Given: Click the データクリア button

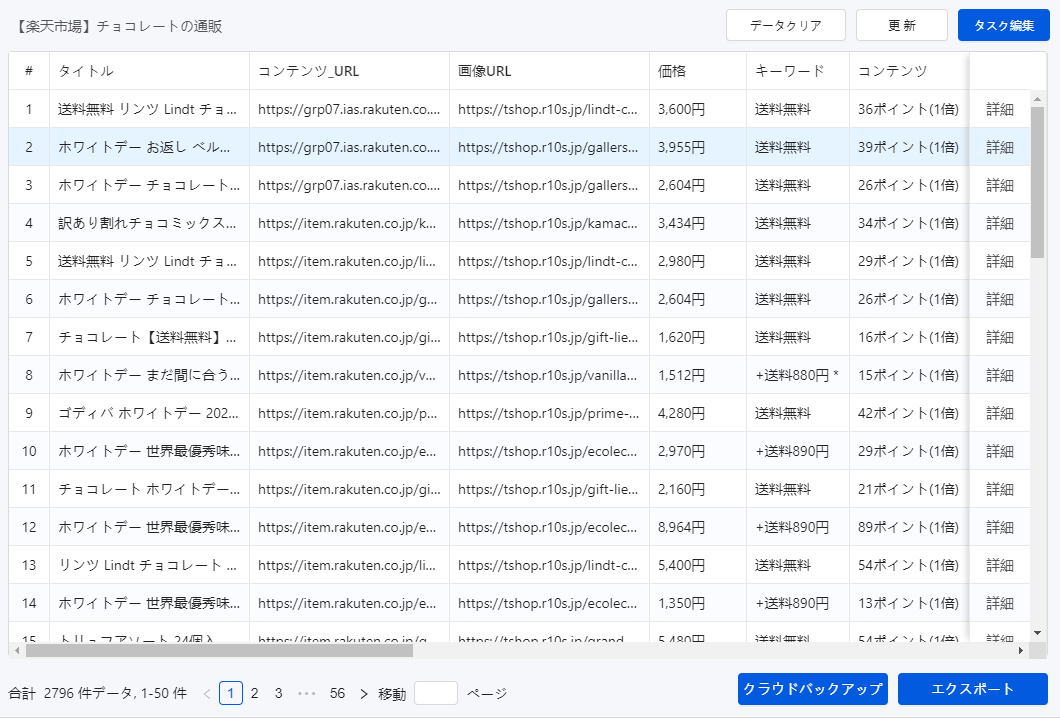Looking at the screenshot, I should click(786, 25).
